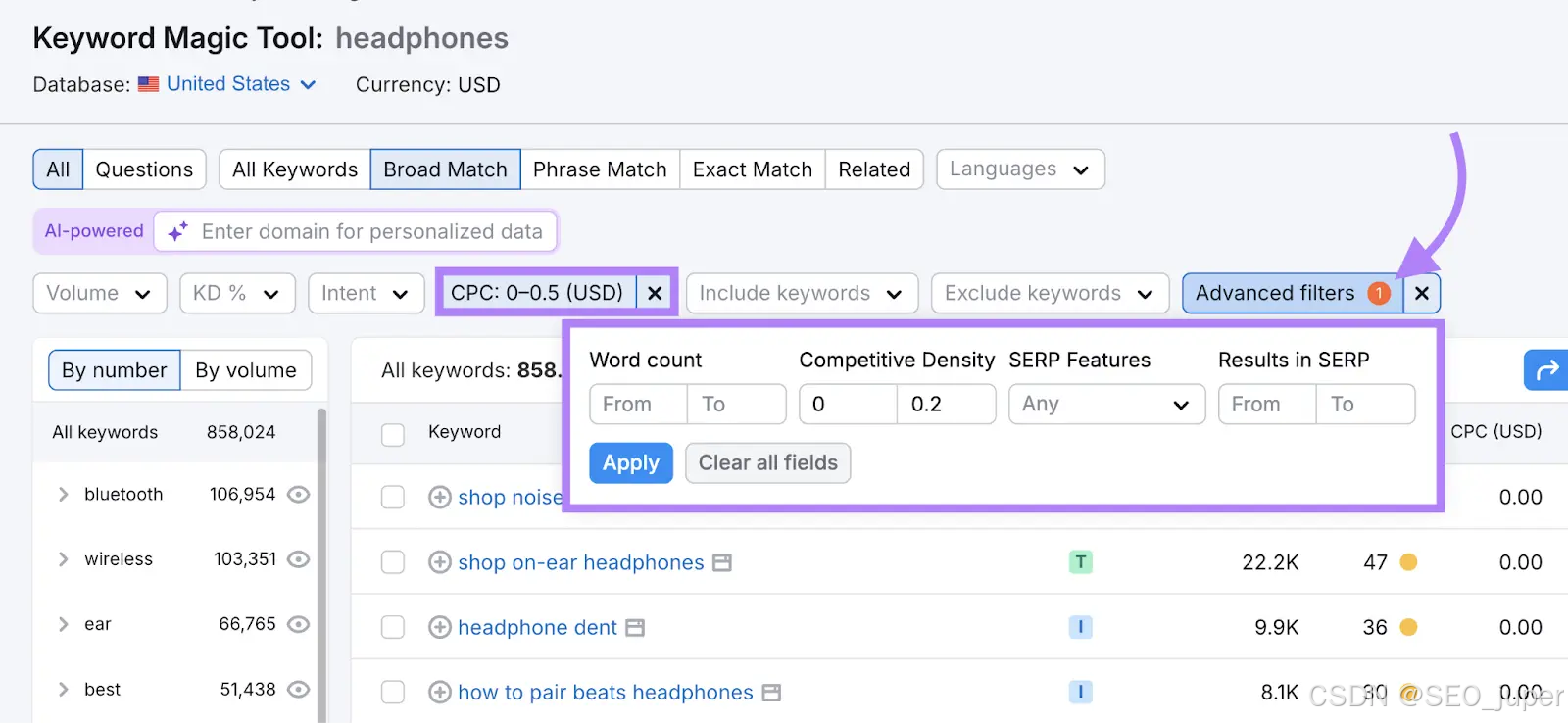Image resolution: width=1568 pixels, height=723 pixels.
Task: Select all keywords with header checkbox
Action: [x=393, y=434]
